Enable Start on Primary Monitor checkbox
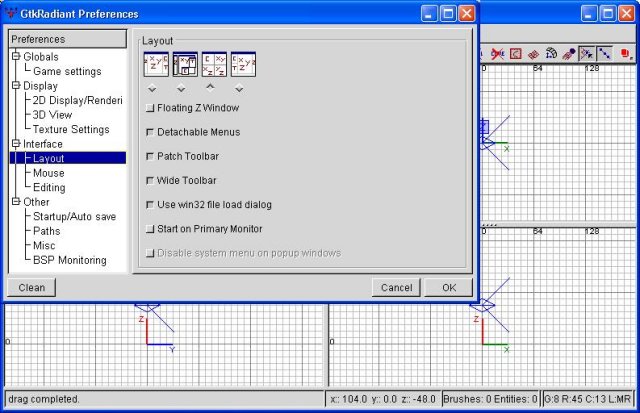The image size is (640, 413). (150, 229)
